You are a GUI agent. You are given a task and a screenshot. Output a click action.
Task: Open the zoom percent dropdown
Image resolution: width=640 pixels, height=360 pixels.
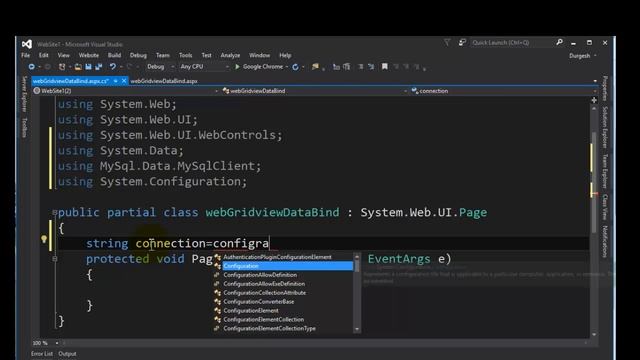tap(57, 343)
